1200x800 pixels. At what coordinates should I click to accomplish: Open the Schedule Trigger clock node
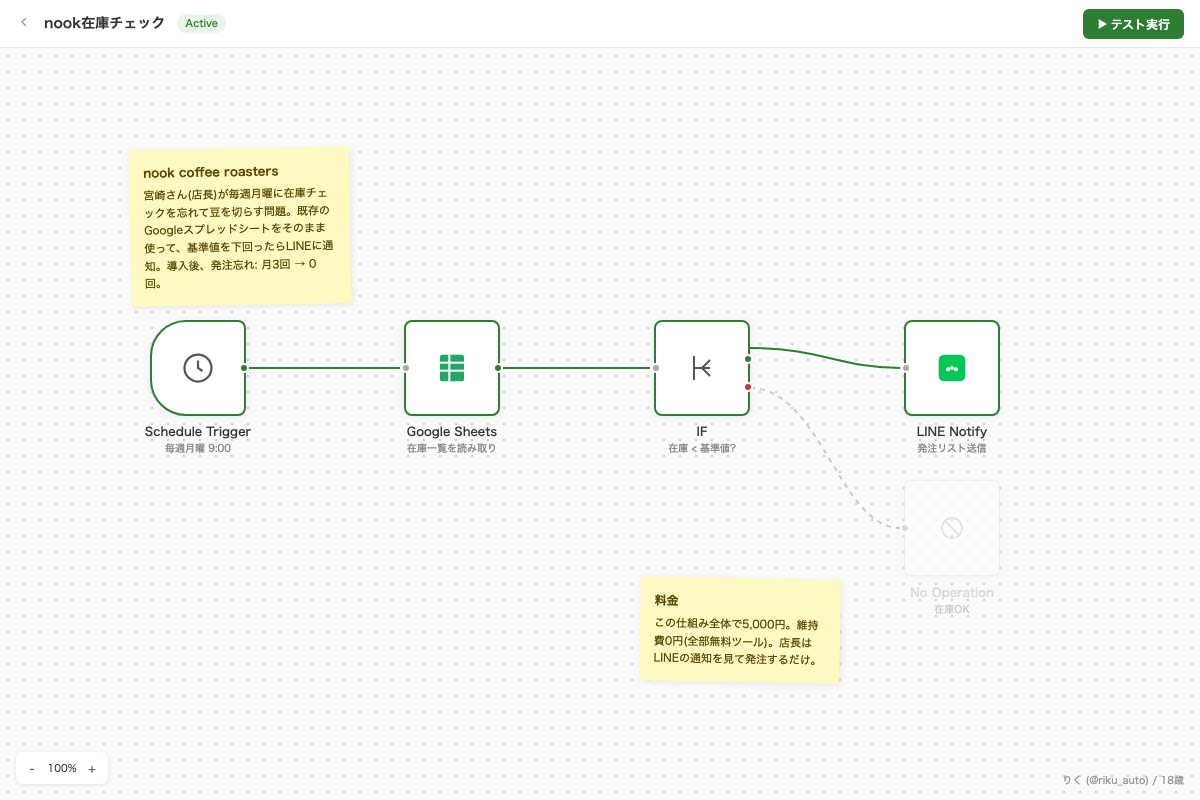(x=198, y=368)
